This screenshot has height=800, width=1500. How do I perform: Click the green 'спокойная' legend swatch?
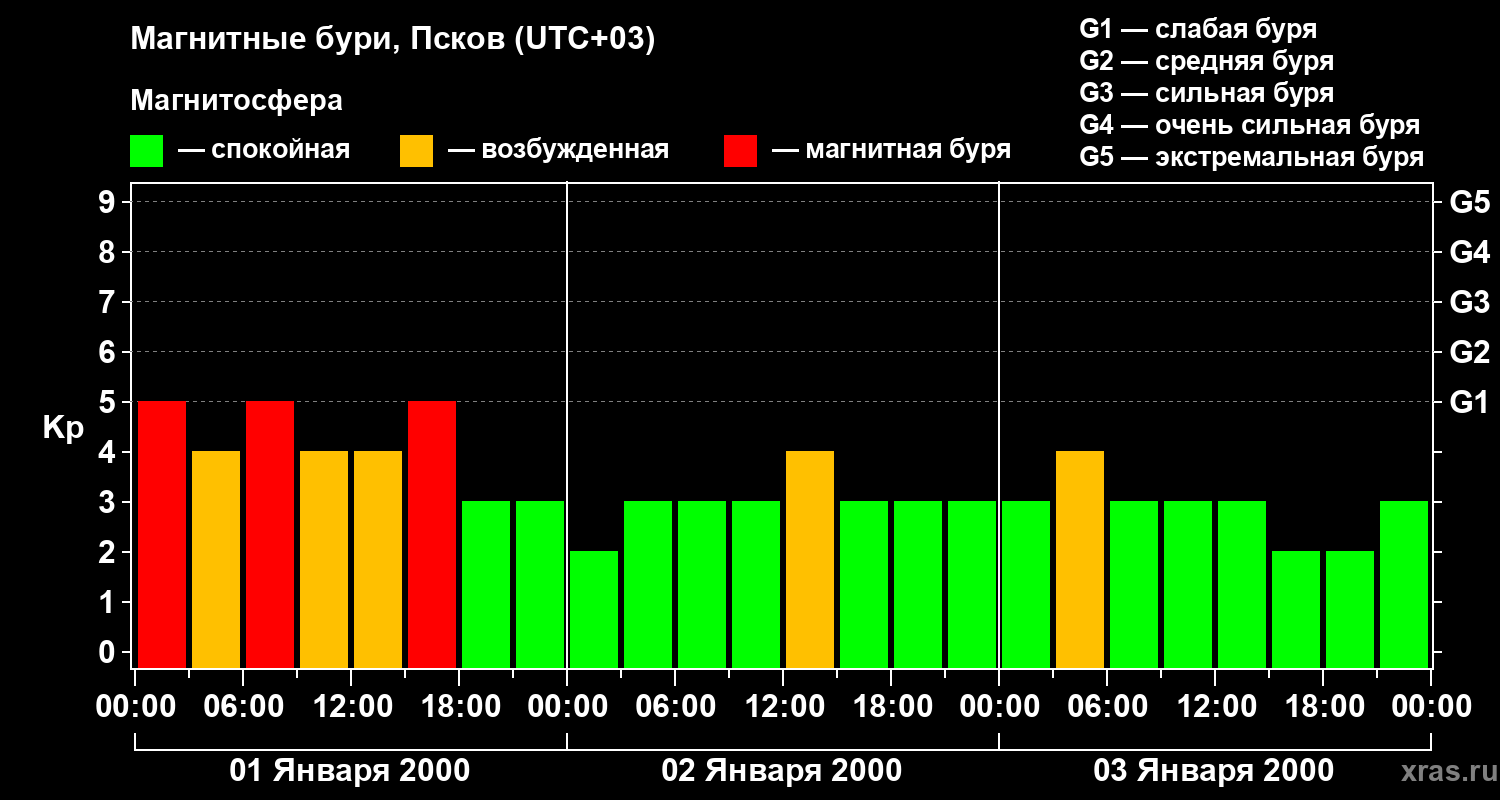(x=146, y=151)
